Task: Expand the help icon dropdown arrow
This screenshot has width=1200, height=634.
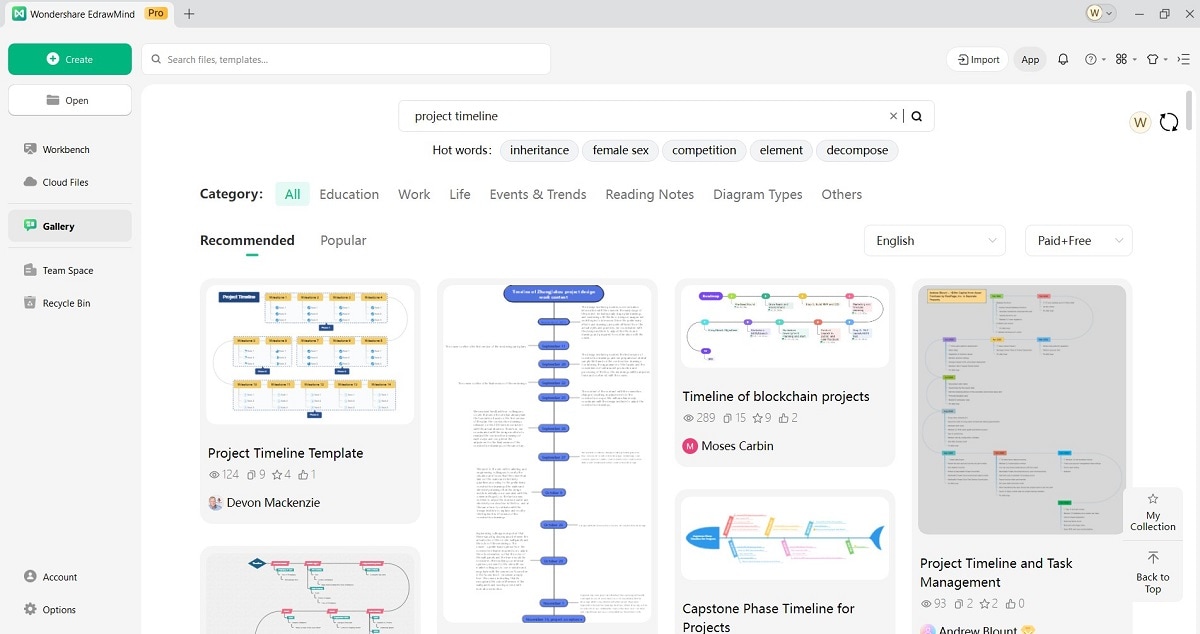Action: pyautogui.click(x=1102, y=59)
